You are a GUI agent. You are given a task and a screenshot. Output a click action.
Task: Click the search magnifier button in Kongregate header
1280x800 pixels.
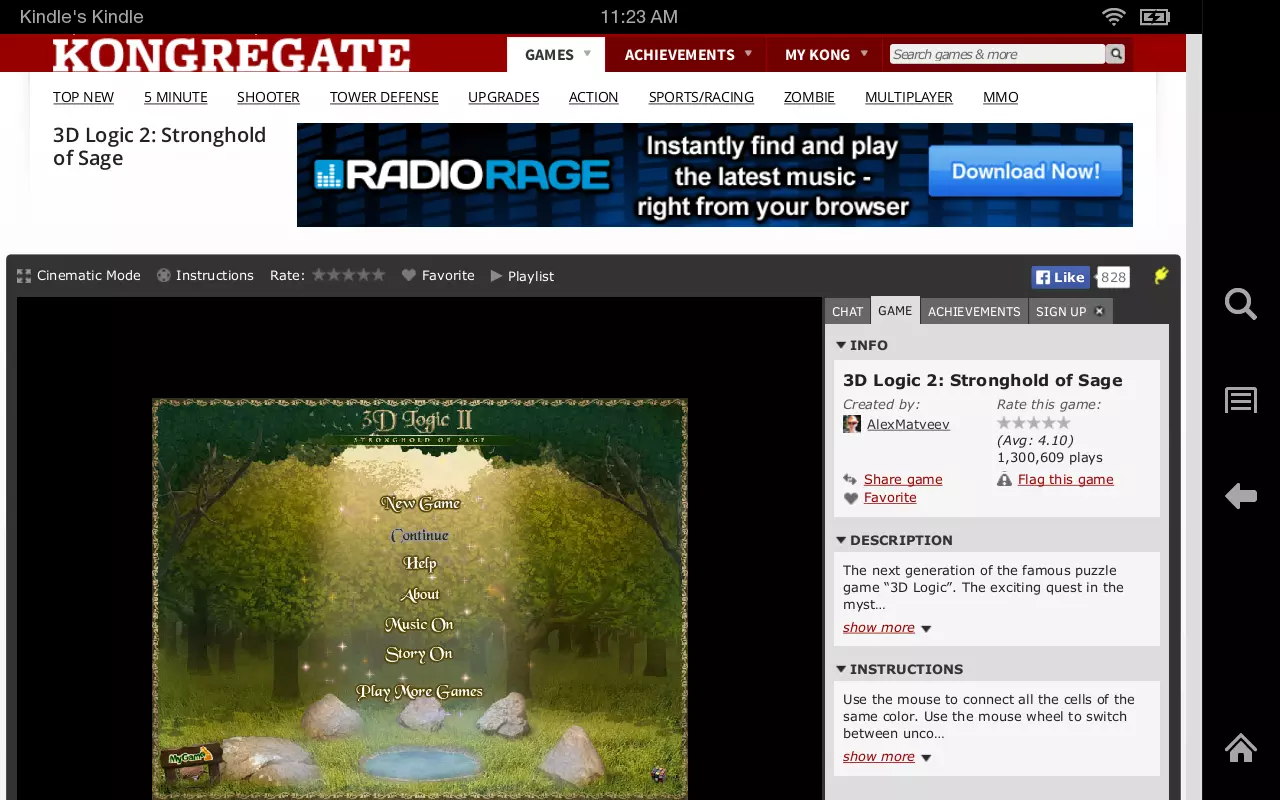click(1116, 54)
